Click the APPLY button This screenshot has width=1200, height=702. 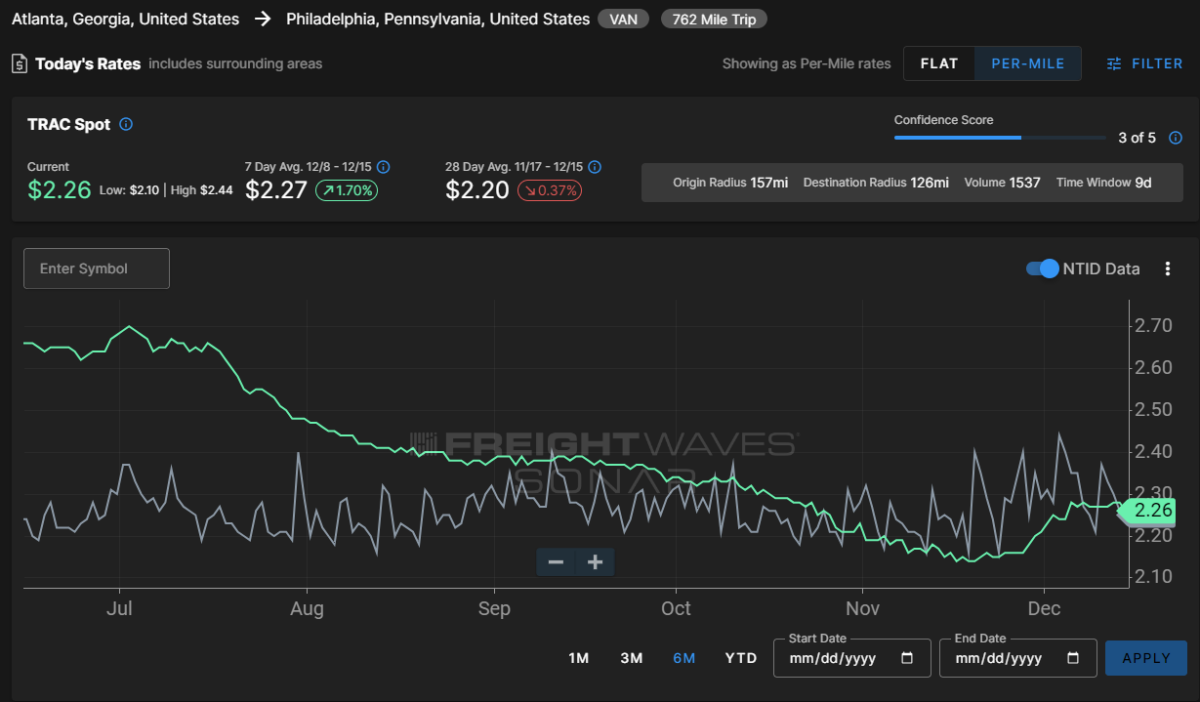pyautogui.click(x=1146, y=658)
